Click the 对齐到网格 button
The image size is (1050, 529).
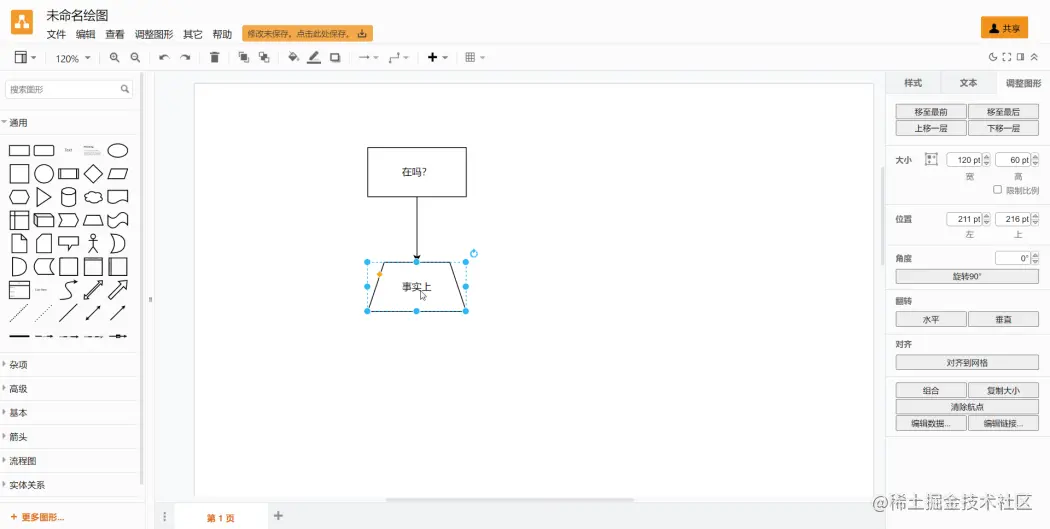tap(967, 362)
